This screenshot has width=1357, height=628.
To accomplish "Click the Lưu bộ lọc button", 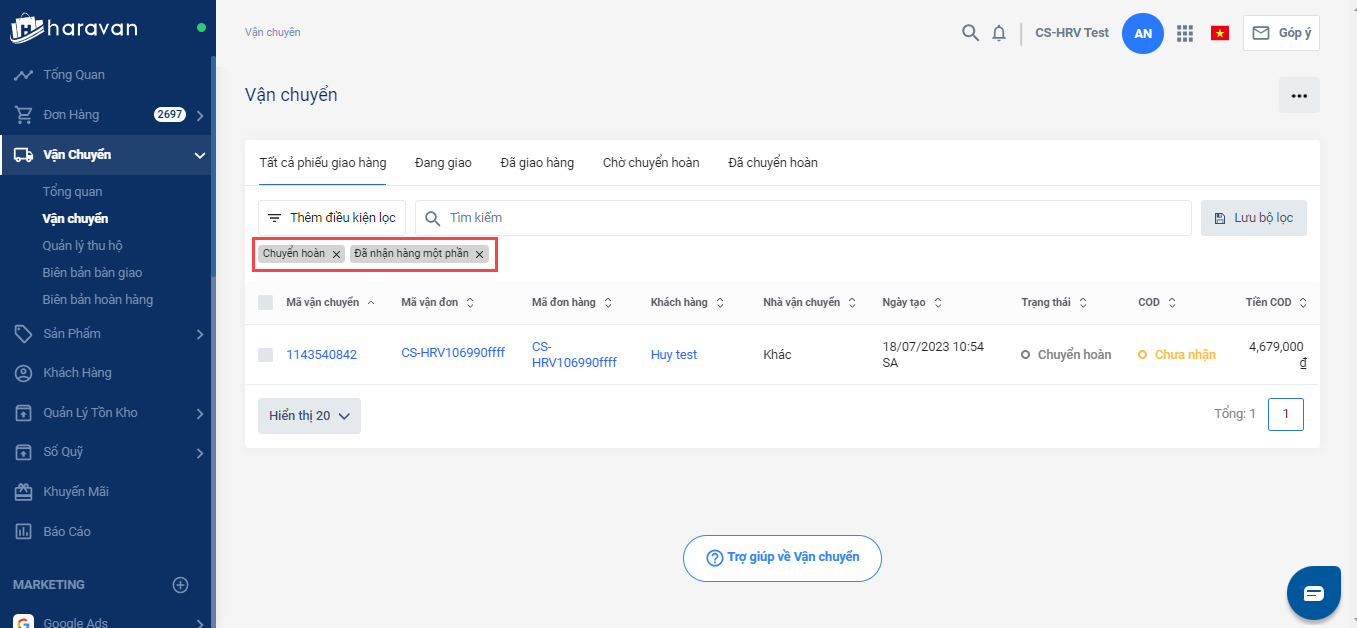I will coord(1253,218).
